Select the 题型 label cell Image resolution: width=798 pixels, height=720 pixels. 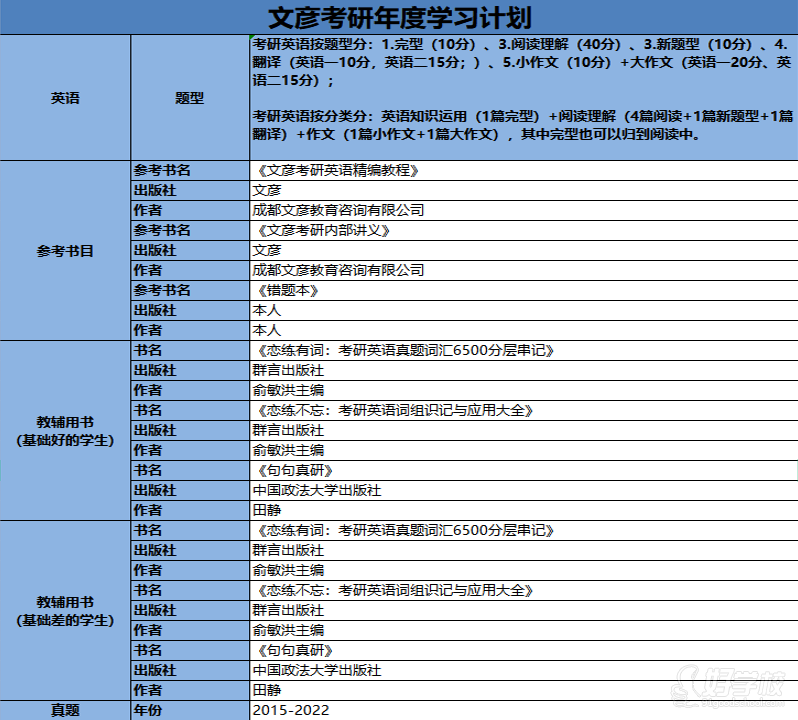point(189,98)
